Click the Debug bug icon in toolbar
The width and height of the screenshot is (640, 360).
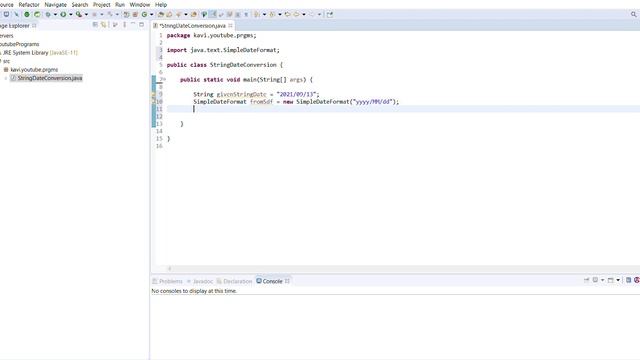[x=48, y=14]
